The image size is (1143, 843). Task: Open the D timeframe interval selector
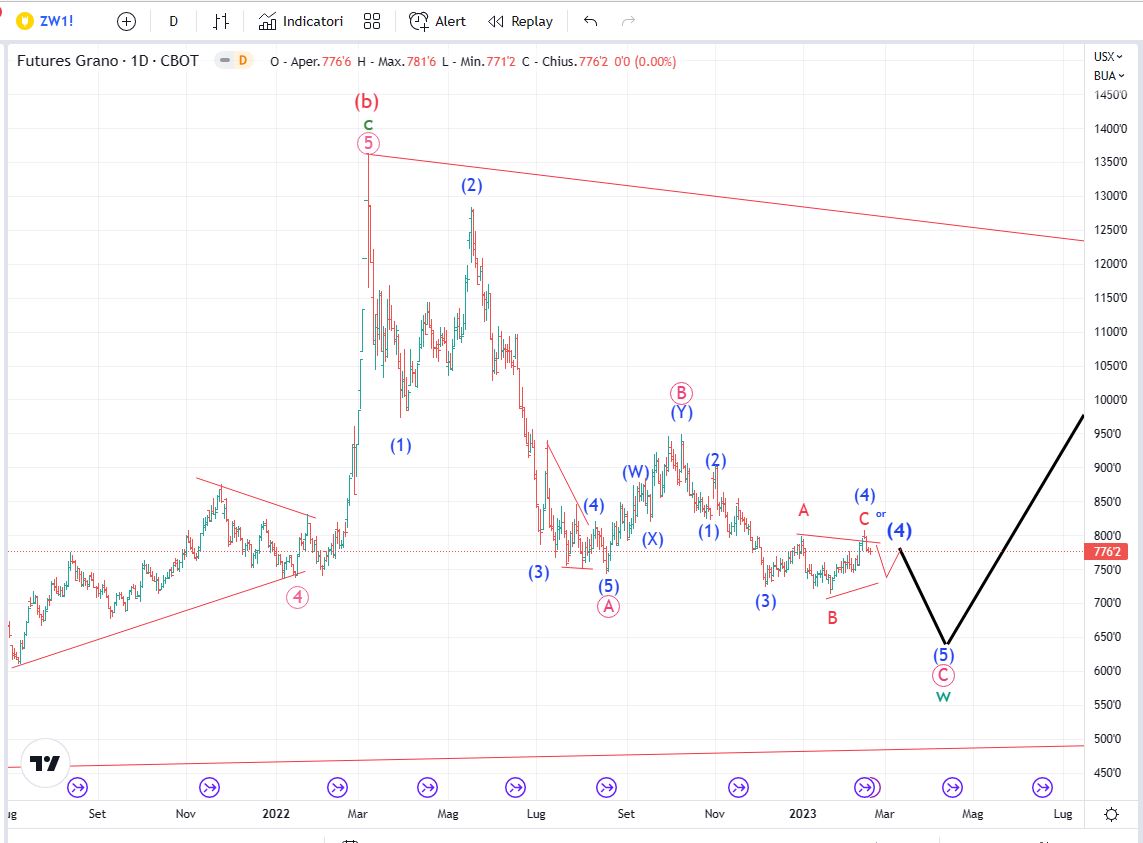click(173, 21)
